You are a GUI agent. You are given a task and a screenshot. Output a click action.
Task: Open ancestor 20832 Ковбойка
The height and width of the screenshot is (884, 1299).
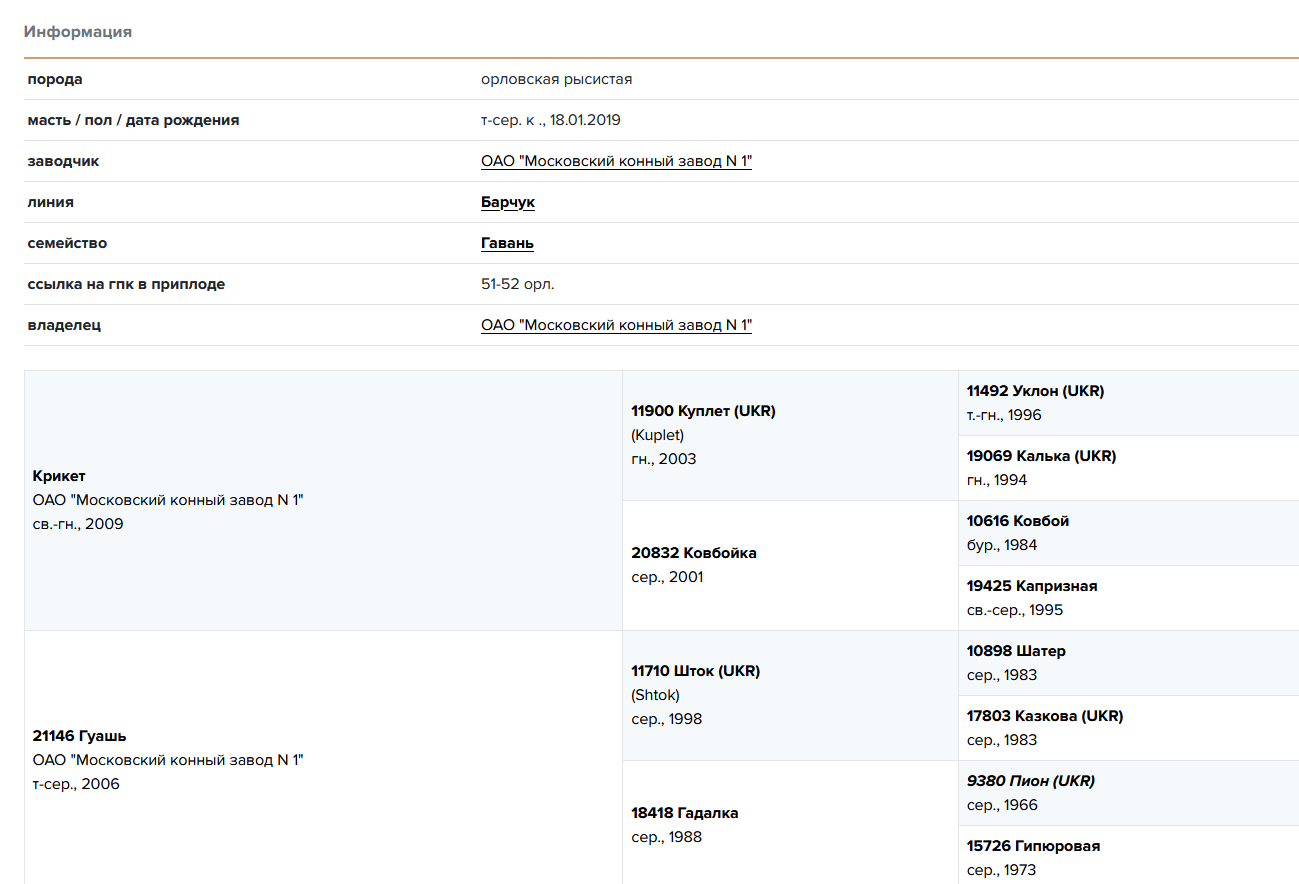click(x=693, y=553)
